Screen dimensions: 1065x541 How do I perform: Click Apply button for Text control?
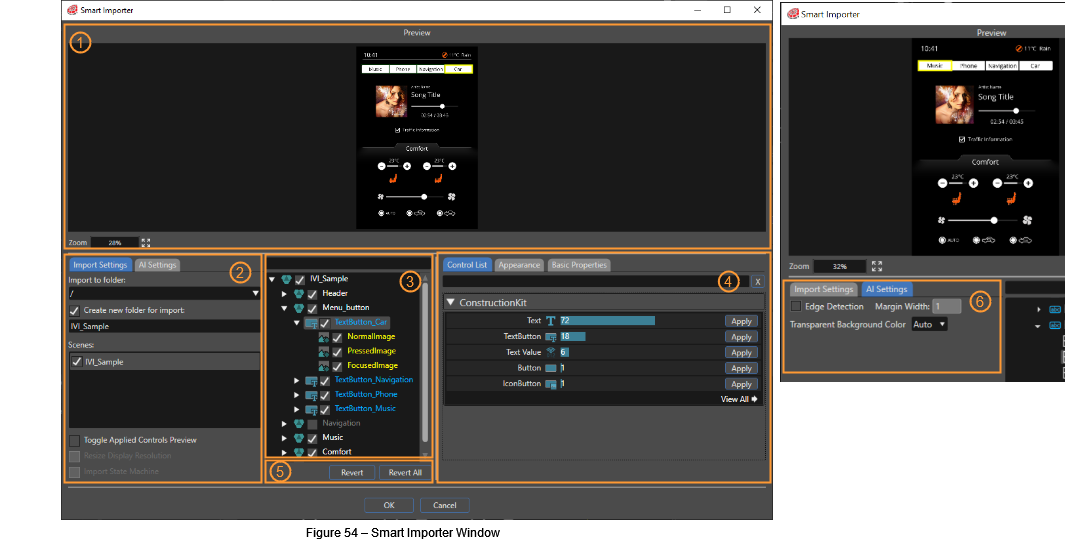(x=741, y=321)
